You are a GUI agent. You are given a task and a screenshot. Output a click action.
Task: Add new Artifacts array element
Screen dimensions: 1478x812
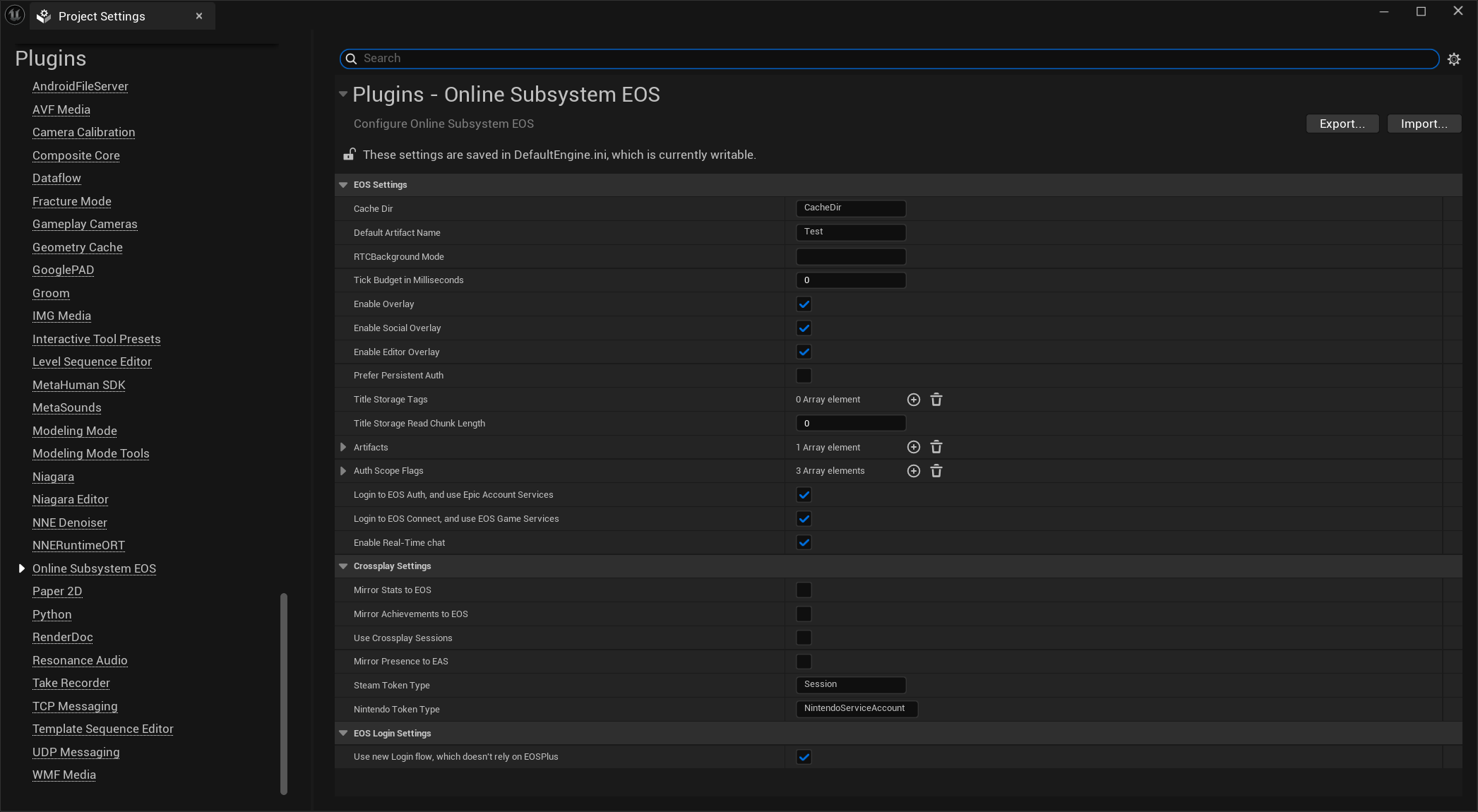coord(913,447)
